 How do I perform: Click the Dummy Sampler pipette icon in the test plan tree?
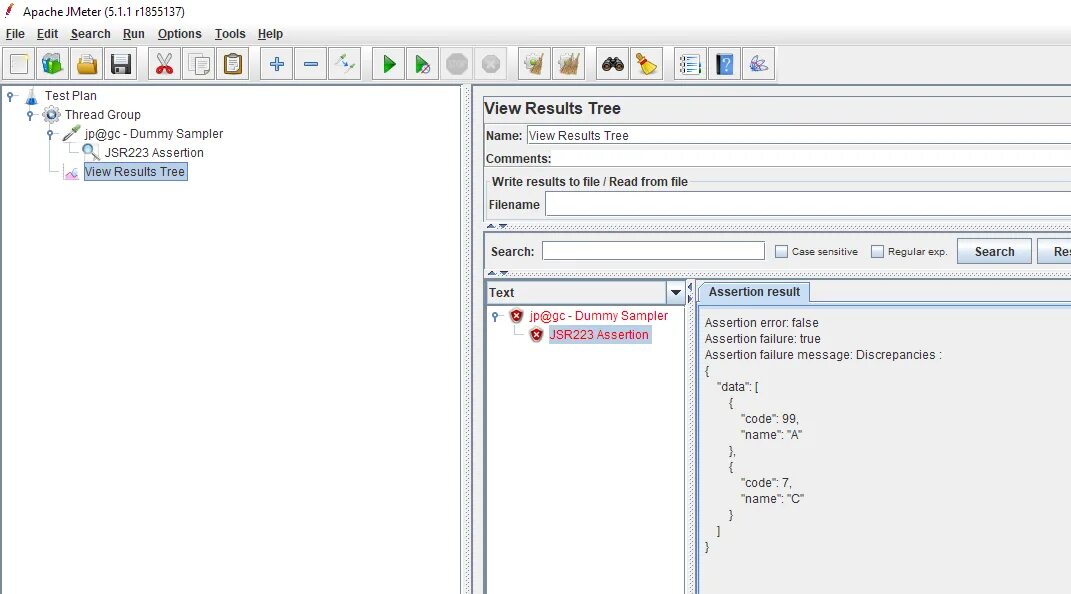click(x=71, y=134)
